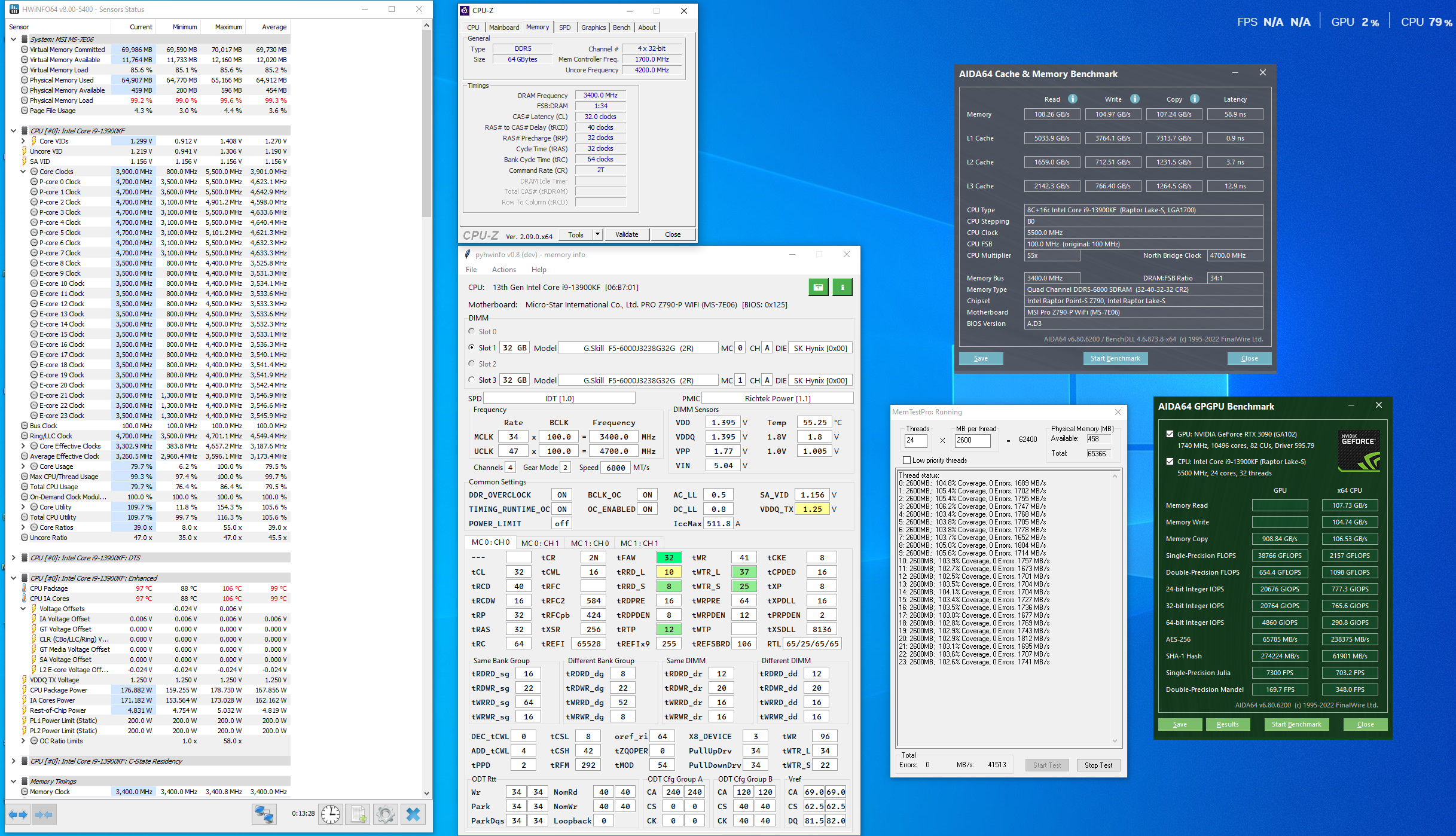Expand the Core VIDs tree node
Screen dimensions: 1456x836
pos(23,141)
